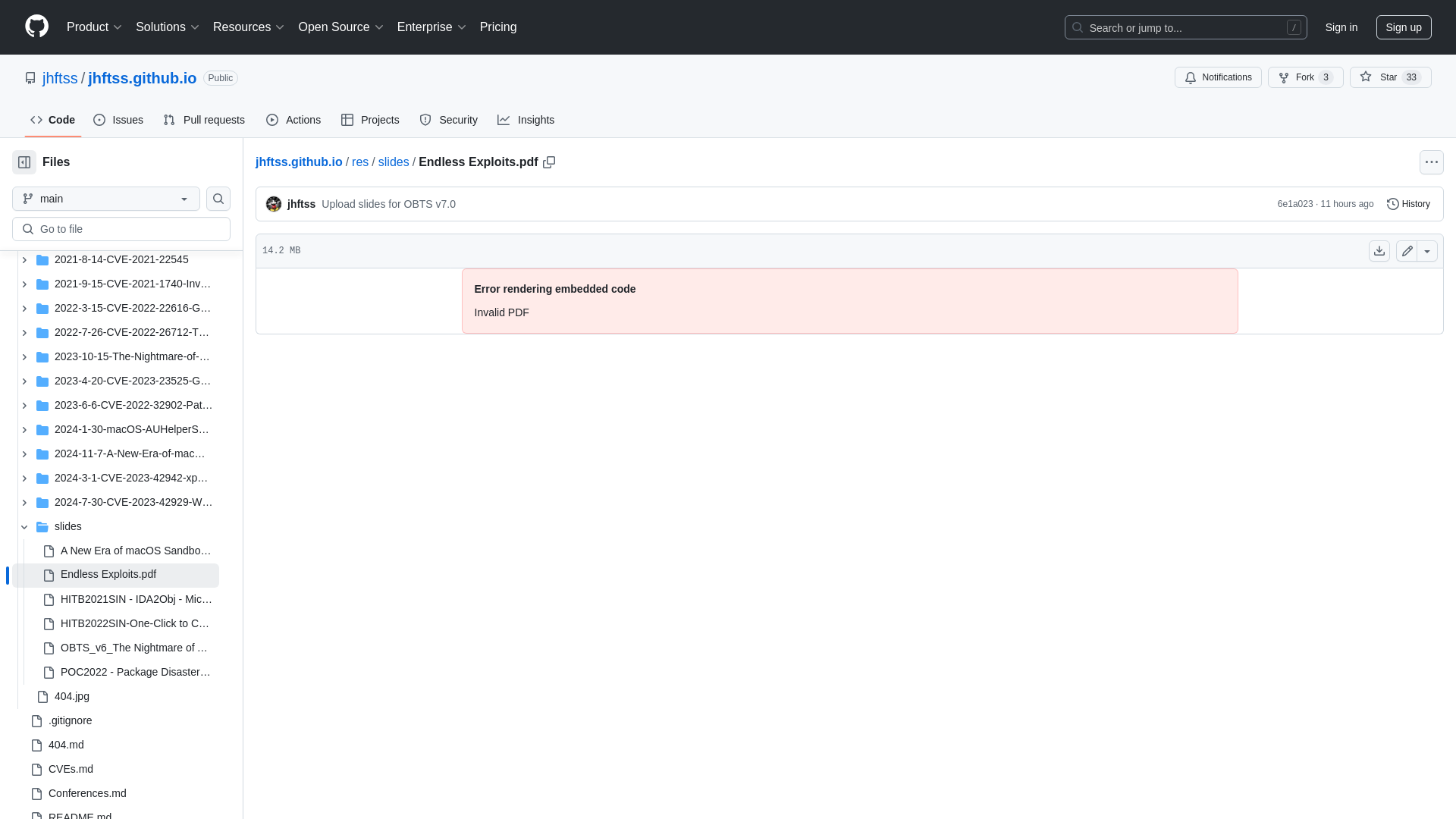Open the more edit options arrow
The width and height of the screenshot is (1456, 819).
click(1427, 251)
